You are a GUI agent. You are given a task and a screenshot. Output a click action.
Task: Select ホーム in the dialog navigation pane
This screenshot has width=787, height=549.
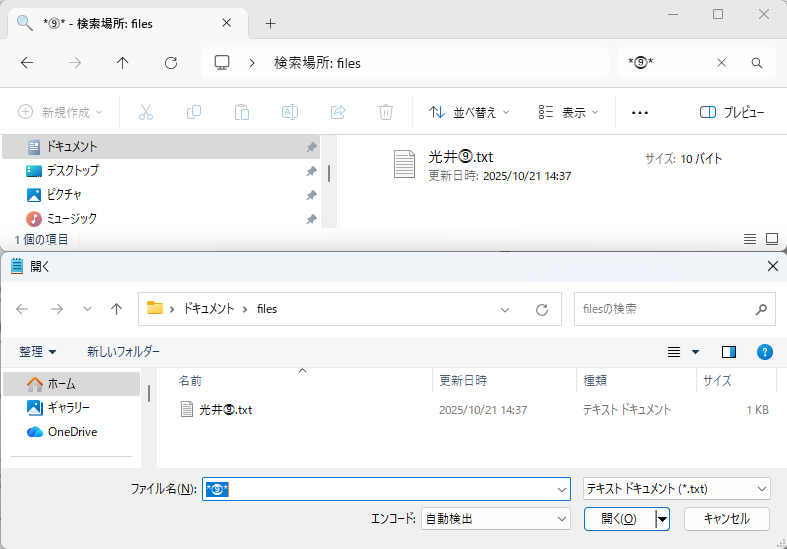click(71, 384)
